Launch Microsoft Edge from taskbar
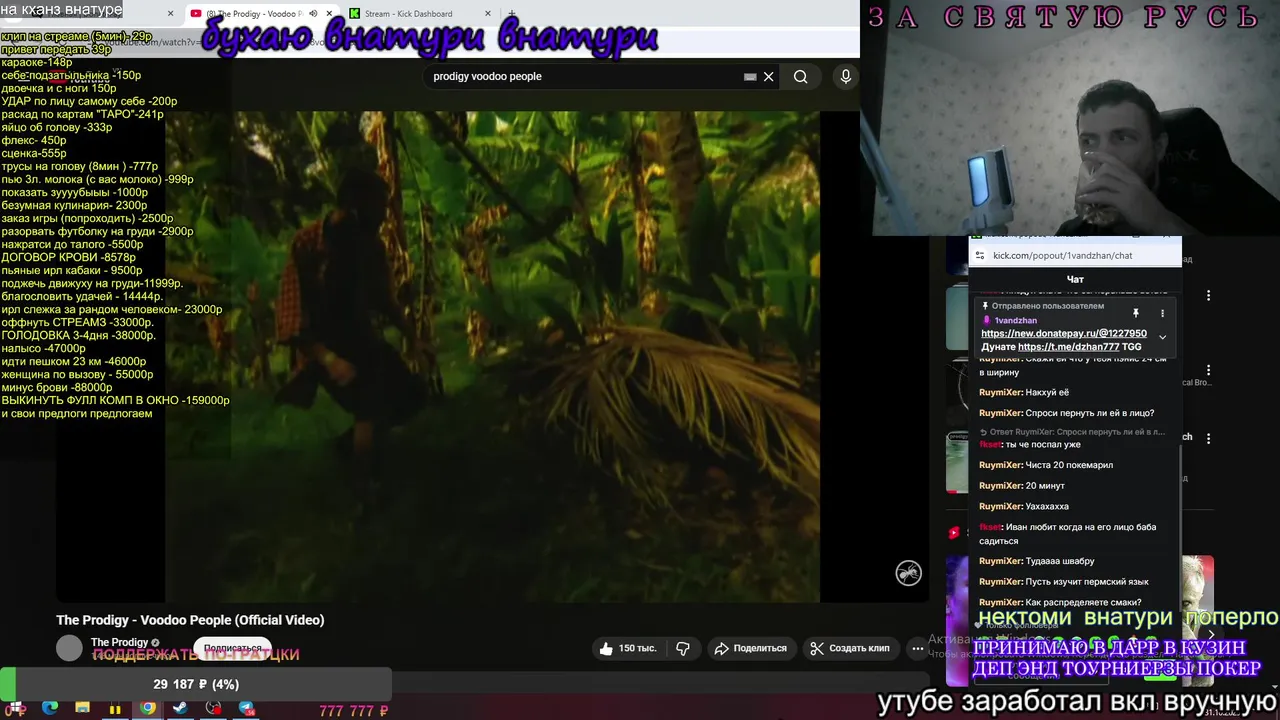1280x720 pixels. click(x=50, y=709)
